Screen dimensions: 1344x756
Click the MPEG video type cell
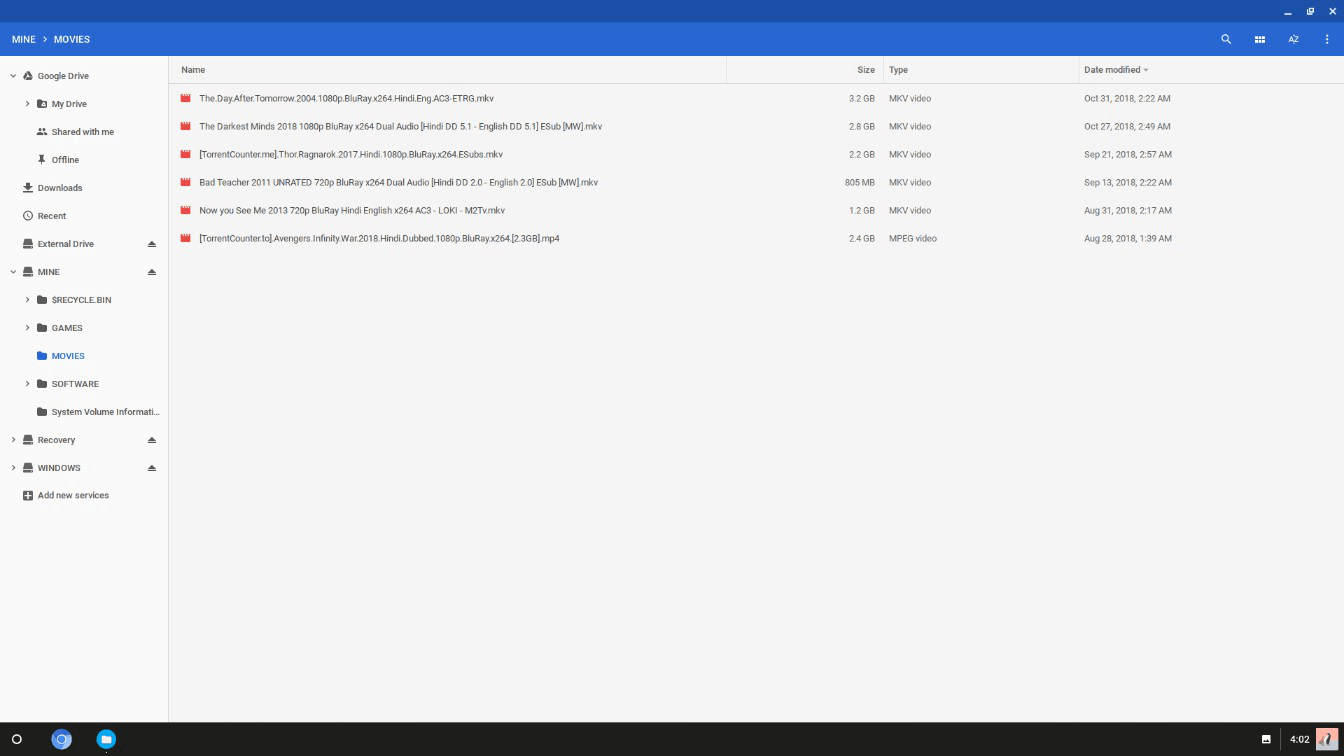(913, 238)
